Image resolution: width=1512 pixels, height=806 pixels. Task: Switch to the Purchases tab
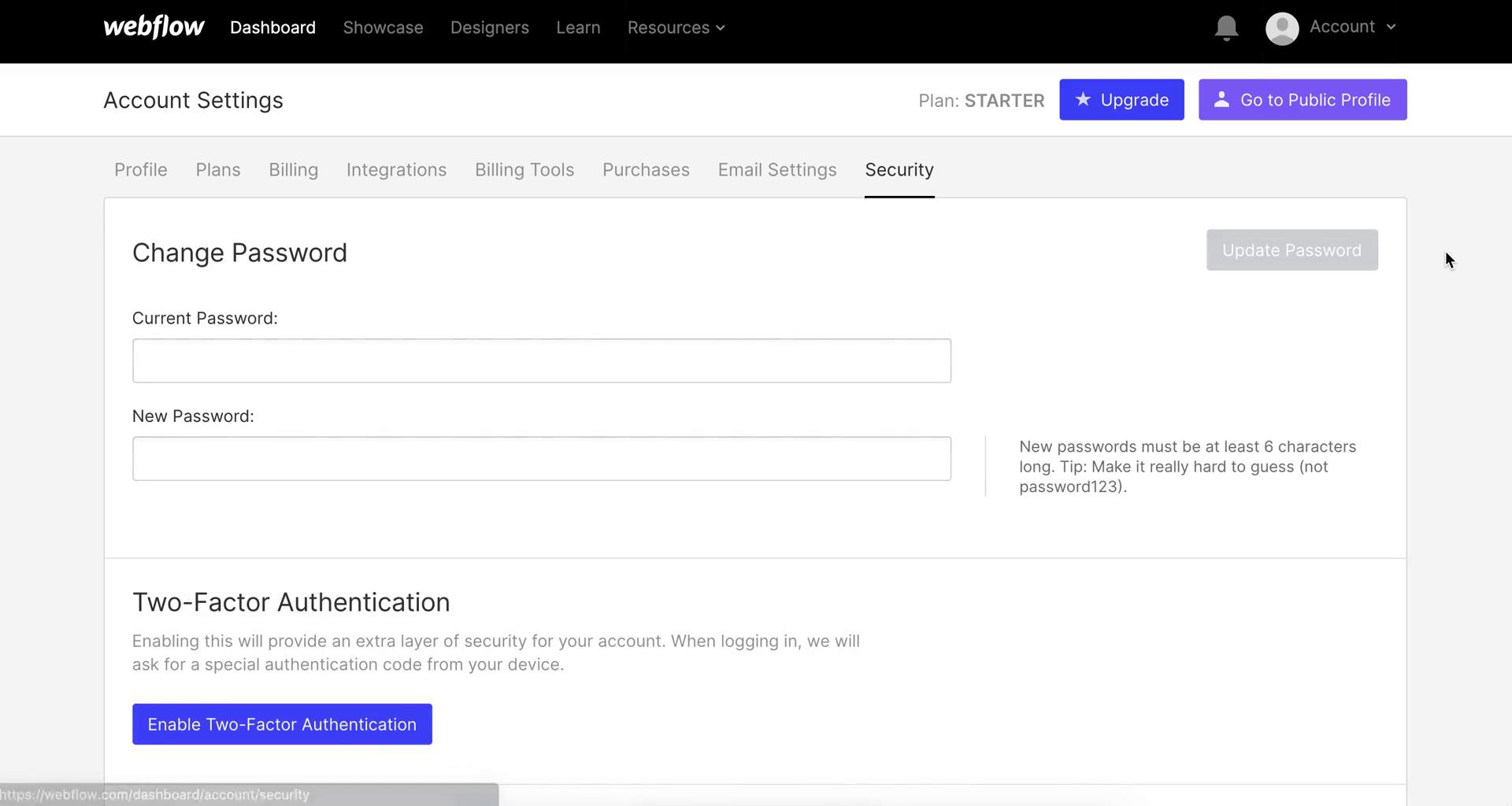(646, 170)
